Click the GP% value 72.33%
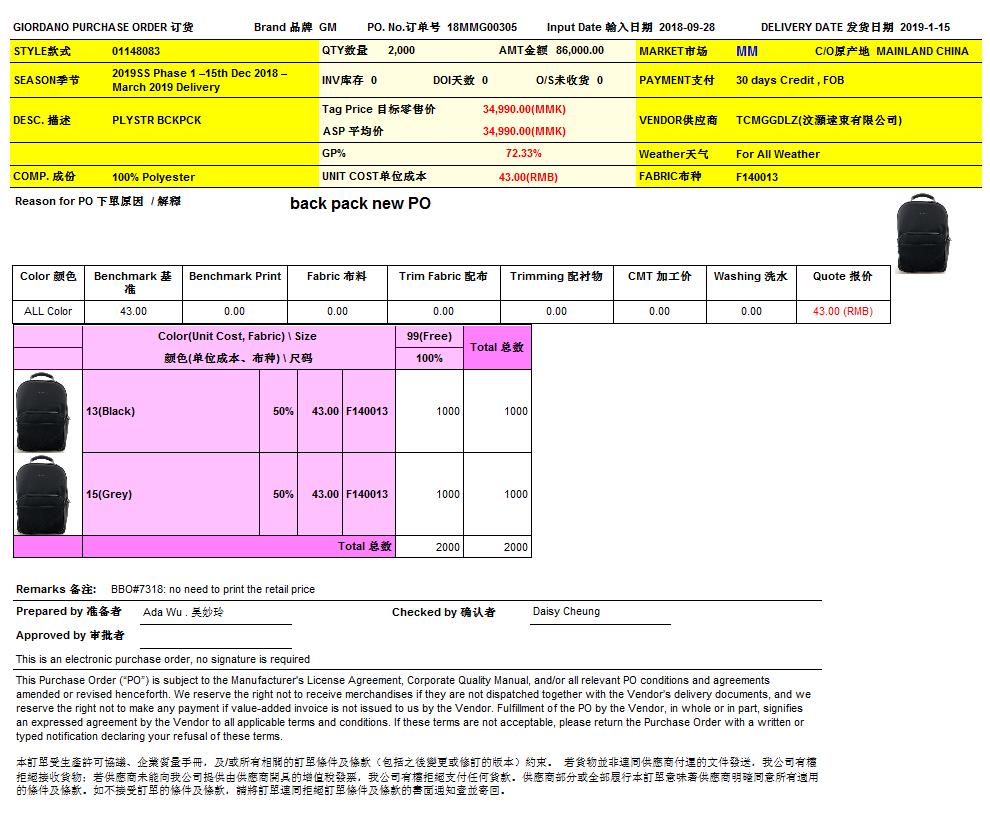 pyautogui.click(x=523, y=153)
